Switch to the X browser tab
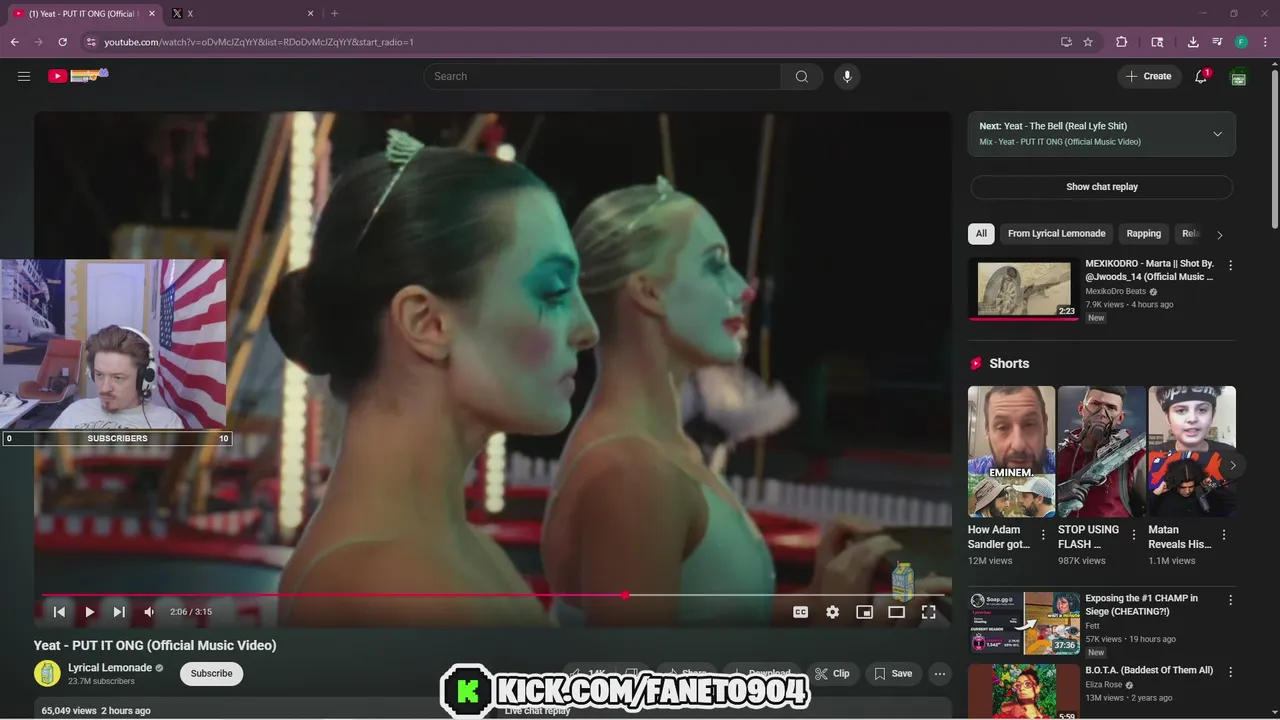The height and width of the screenshot is (720, 1280). point(243,13)
